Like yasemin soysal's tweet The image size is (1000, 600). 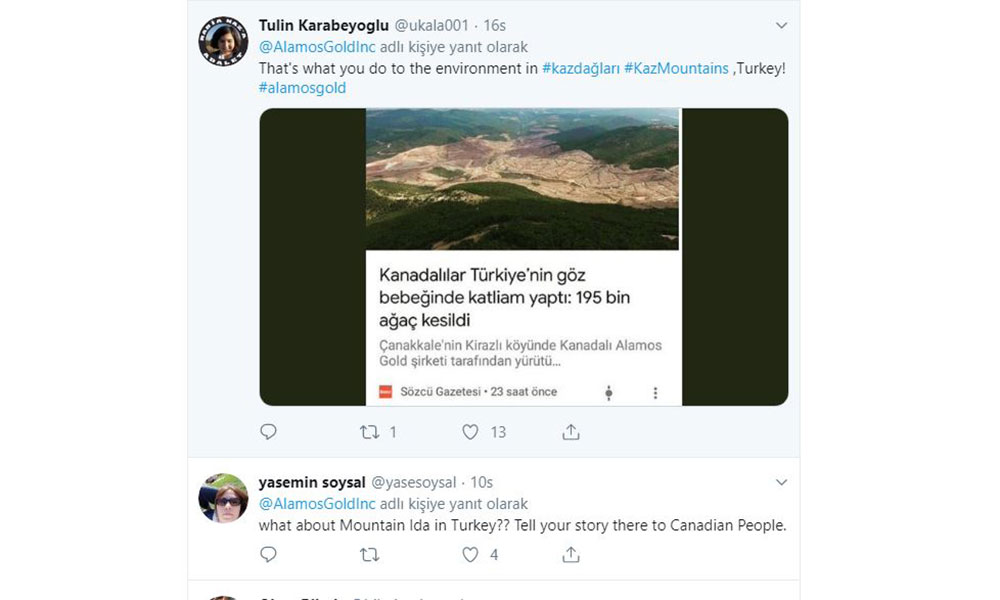coord(471,554)
